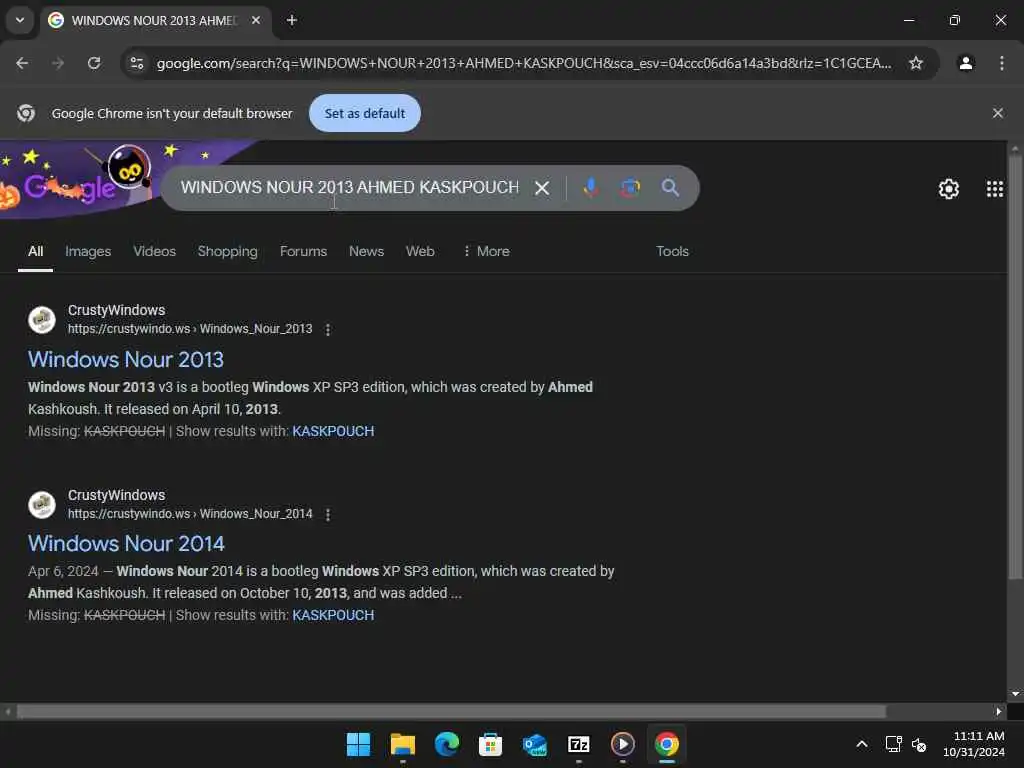This screenshot has height=768, width=1024.
Task: Switch to Web results tab
Action: click(420, 251)
